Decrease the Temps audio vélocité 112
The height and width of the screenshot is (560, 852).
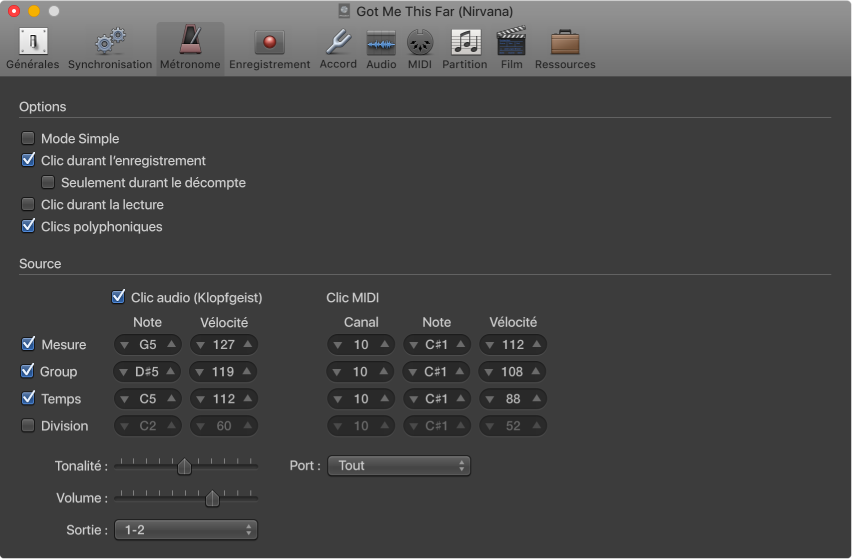(x=199, y=399)
